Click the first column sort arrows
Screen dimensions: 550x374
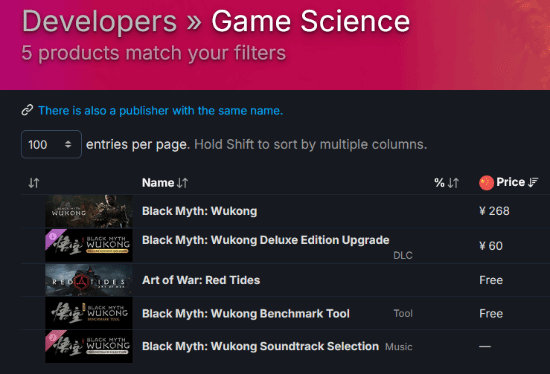34,183
